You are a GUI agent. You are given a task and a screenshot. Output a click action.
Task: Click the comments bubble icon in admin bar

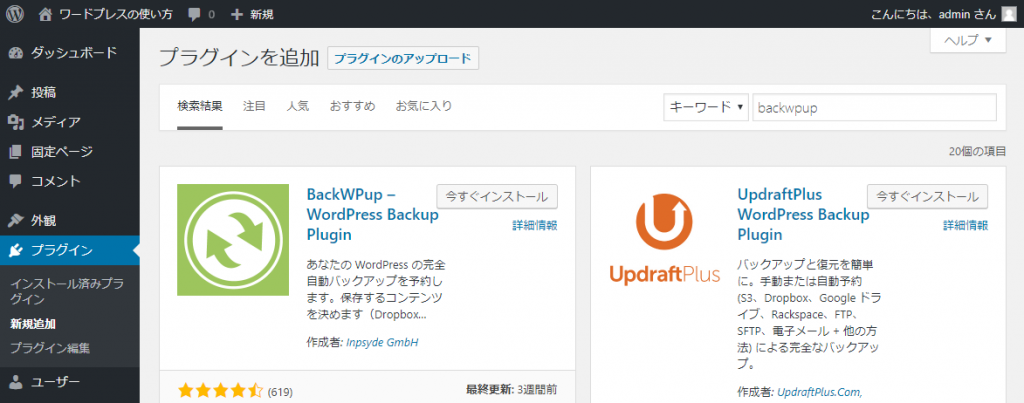[194, 14]
